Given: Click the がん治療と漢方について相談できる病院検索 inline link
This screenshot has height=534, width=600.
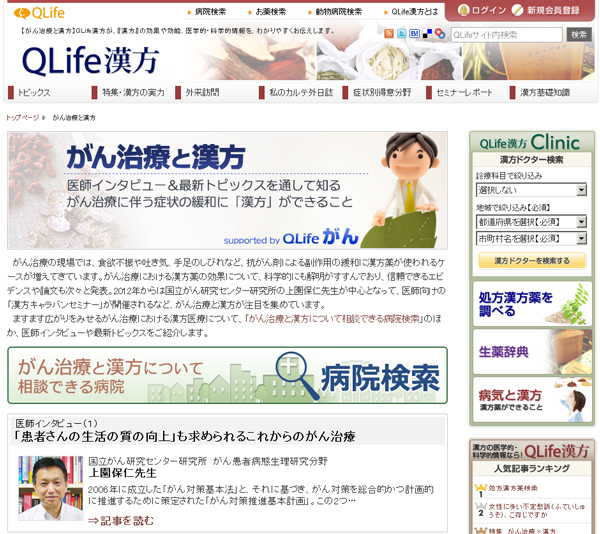Looking at the screenshot, I should tap(334, 319).
